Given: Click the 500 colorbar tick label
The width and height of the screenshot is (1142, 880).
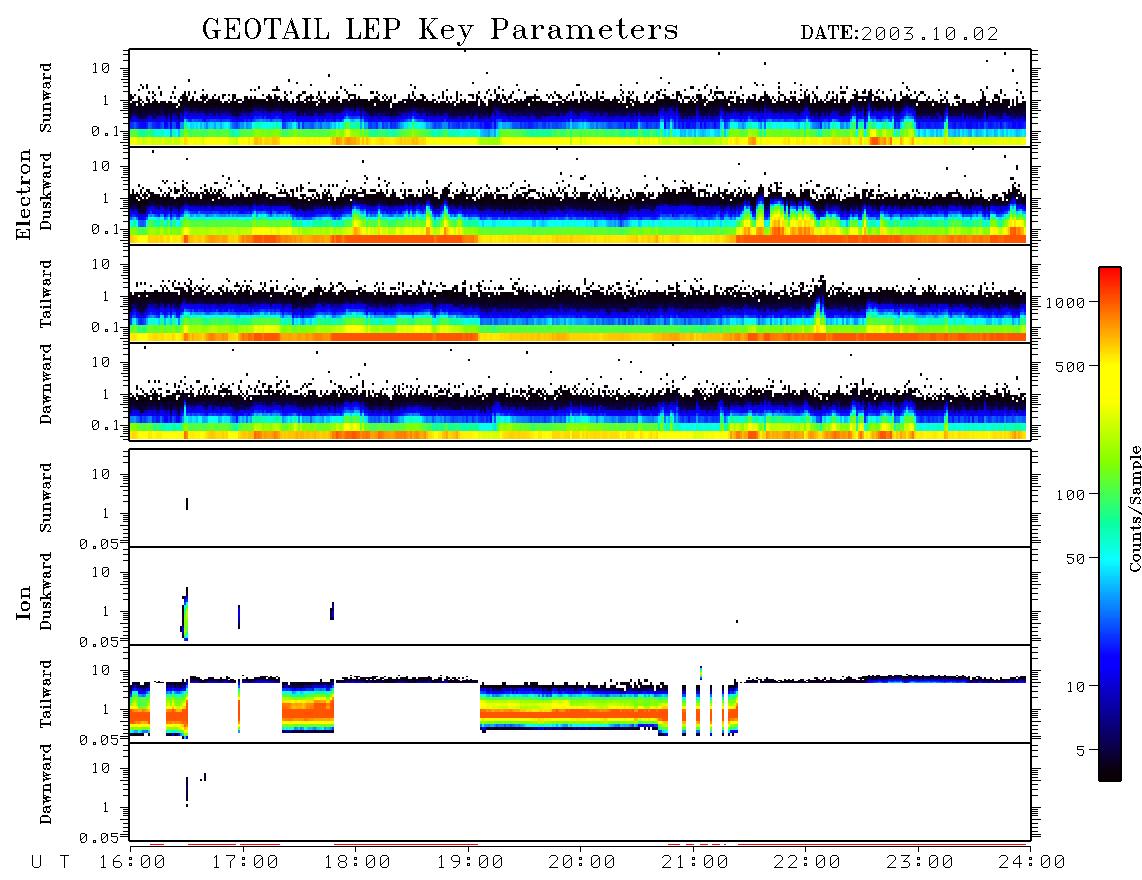Looking at the screenshot, I should click(1071, 367).
